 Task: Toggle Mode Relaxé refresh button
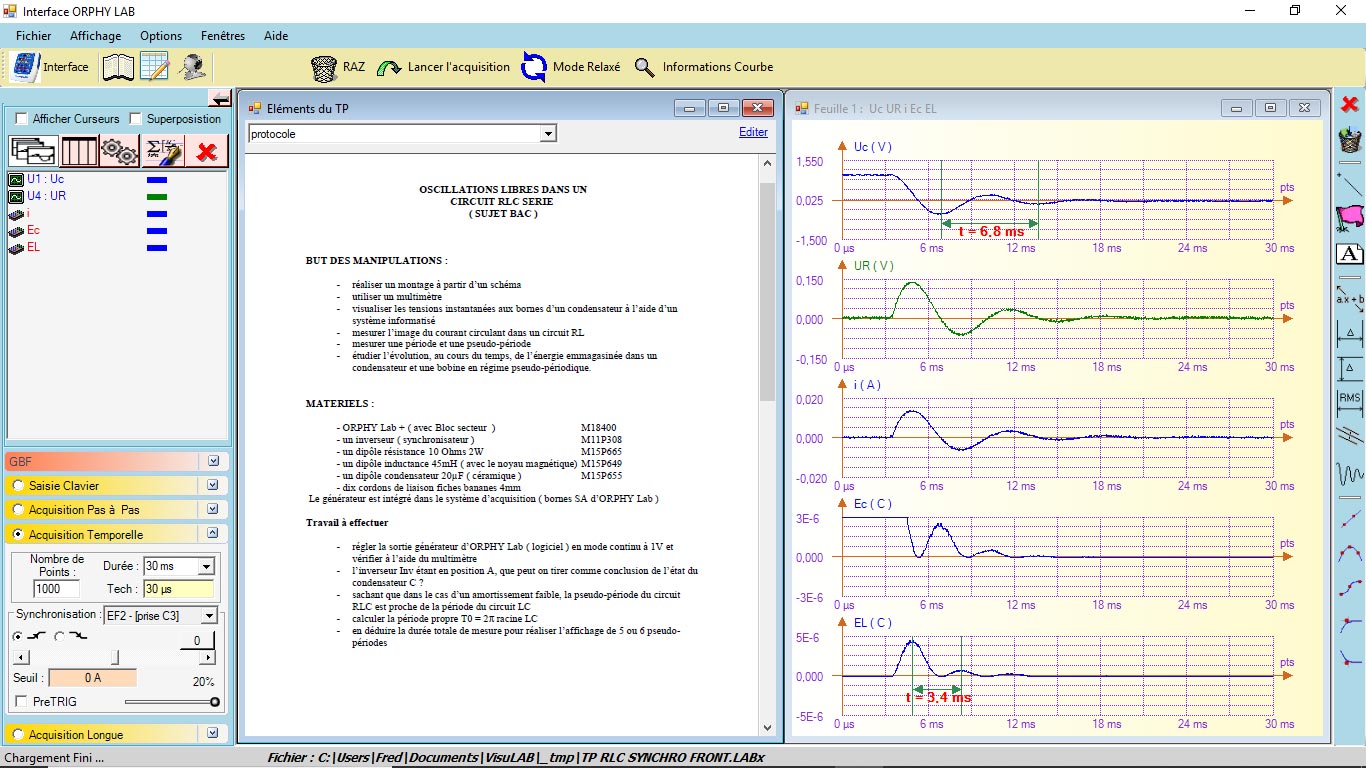pyautogui.click(x=572, y=67)
